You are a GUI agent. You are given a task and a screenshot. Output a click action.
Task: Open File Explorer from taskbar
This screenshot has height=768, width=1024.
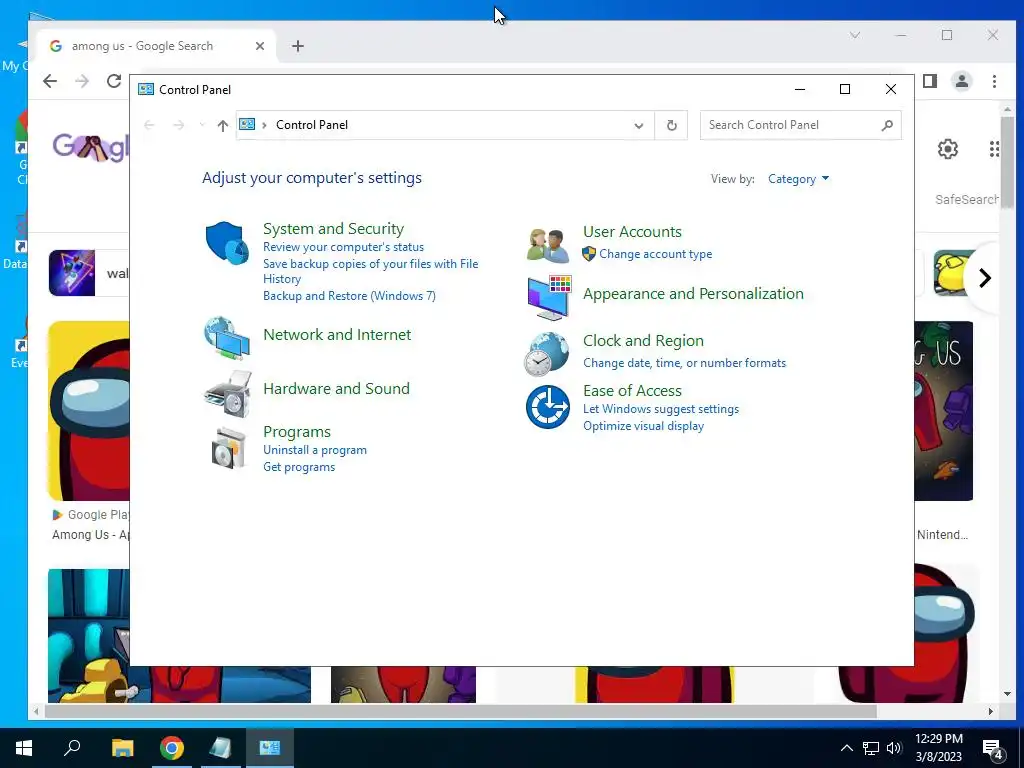click(122, 748)
